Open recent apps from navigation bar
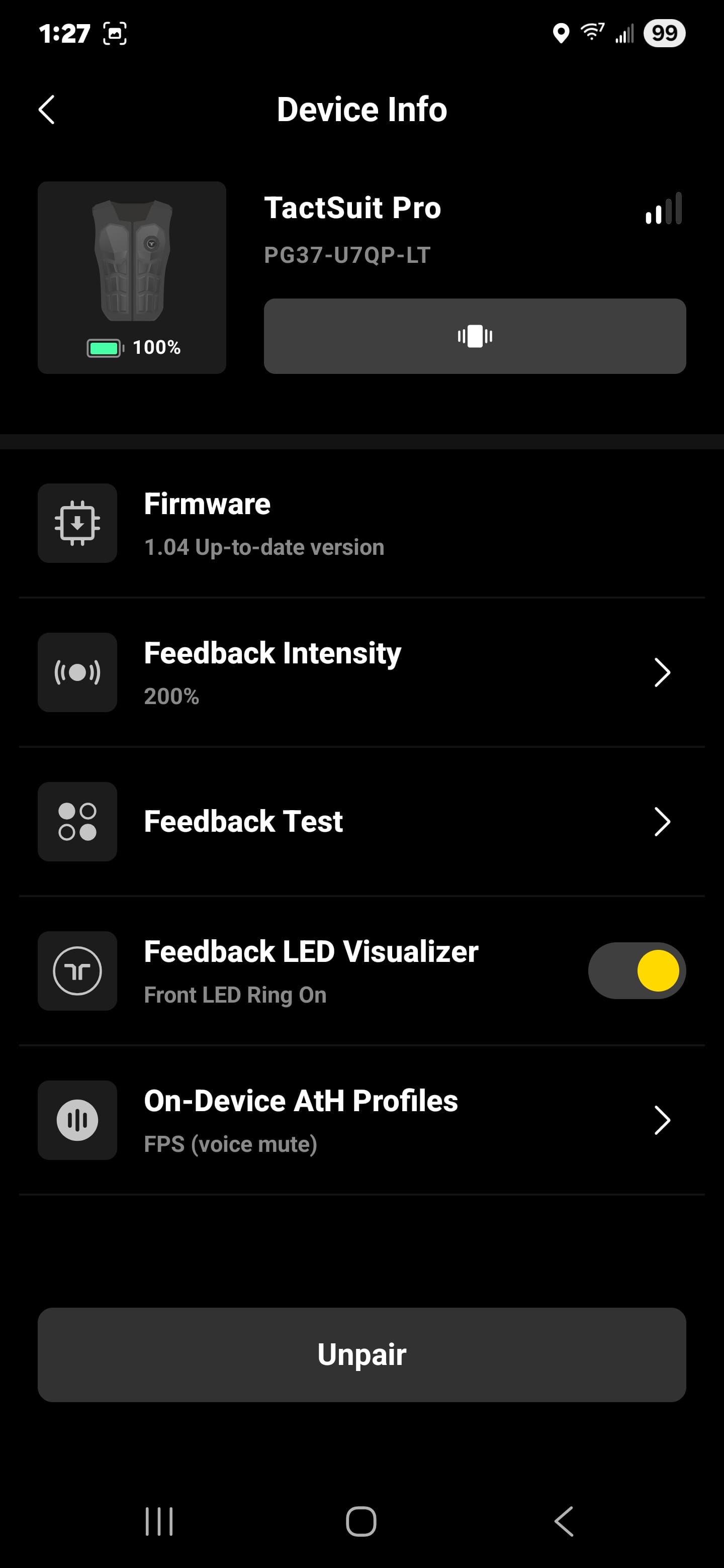This screenshot has height=1568, width=724. 159,1522
